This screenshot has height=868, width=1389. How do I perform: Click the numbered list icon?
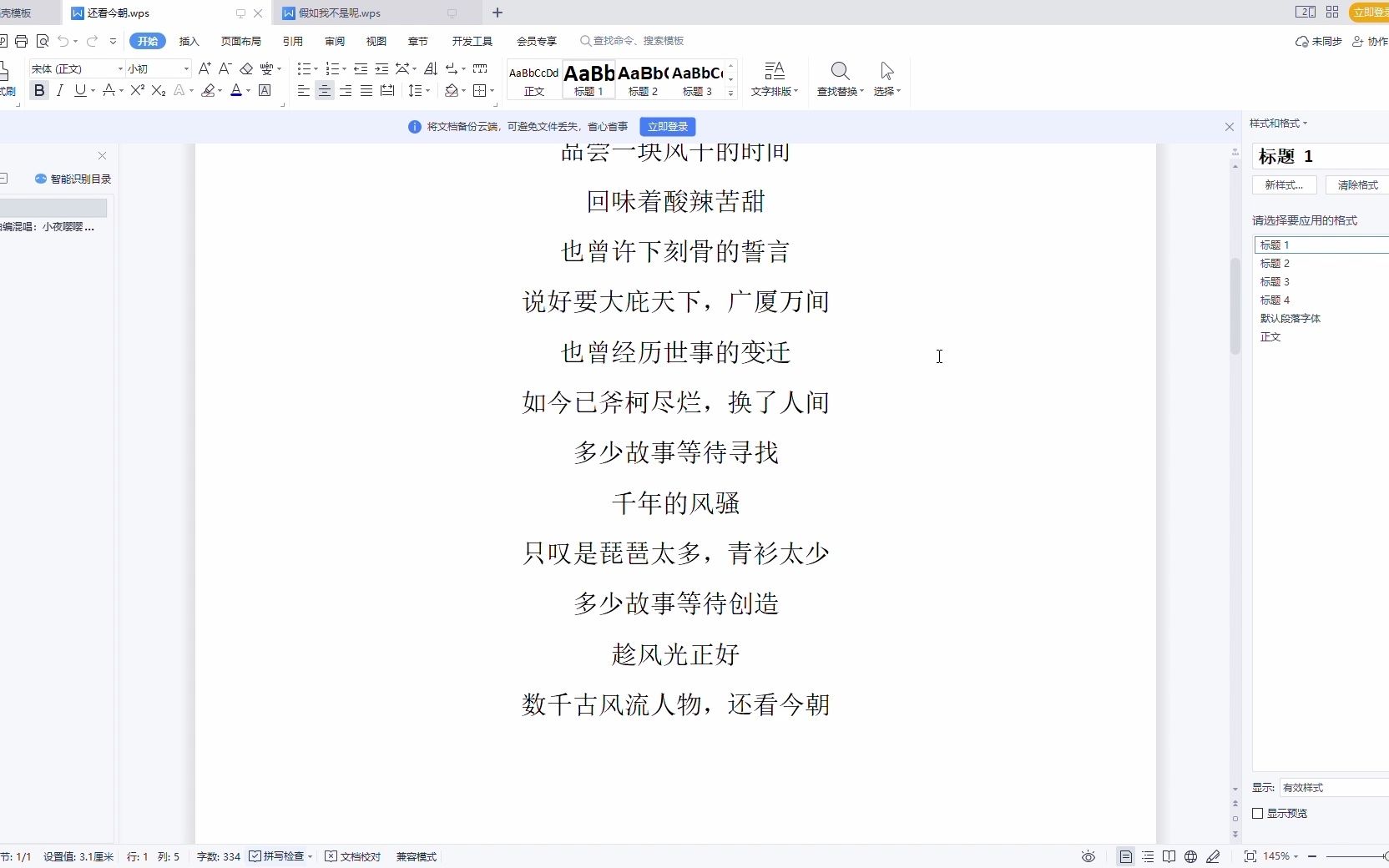332,68
